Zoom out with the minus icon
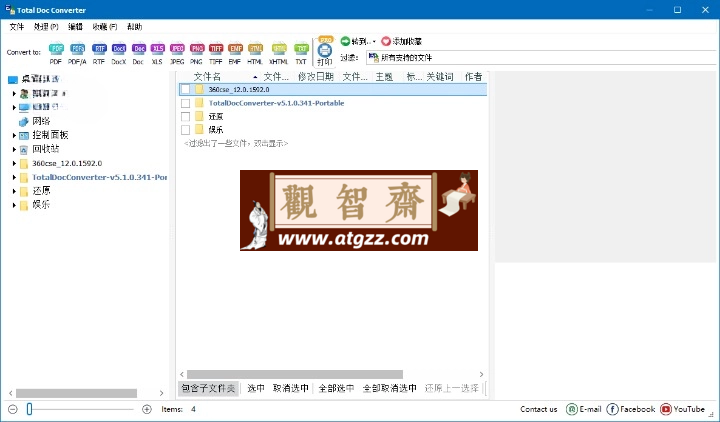This screenshot has width=720, height=422. click(x=13, y=409)
